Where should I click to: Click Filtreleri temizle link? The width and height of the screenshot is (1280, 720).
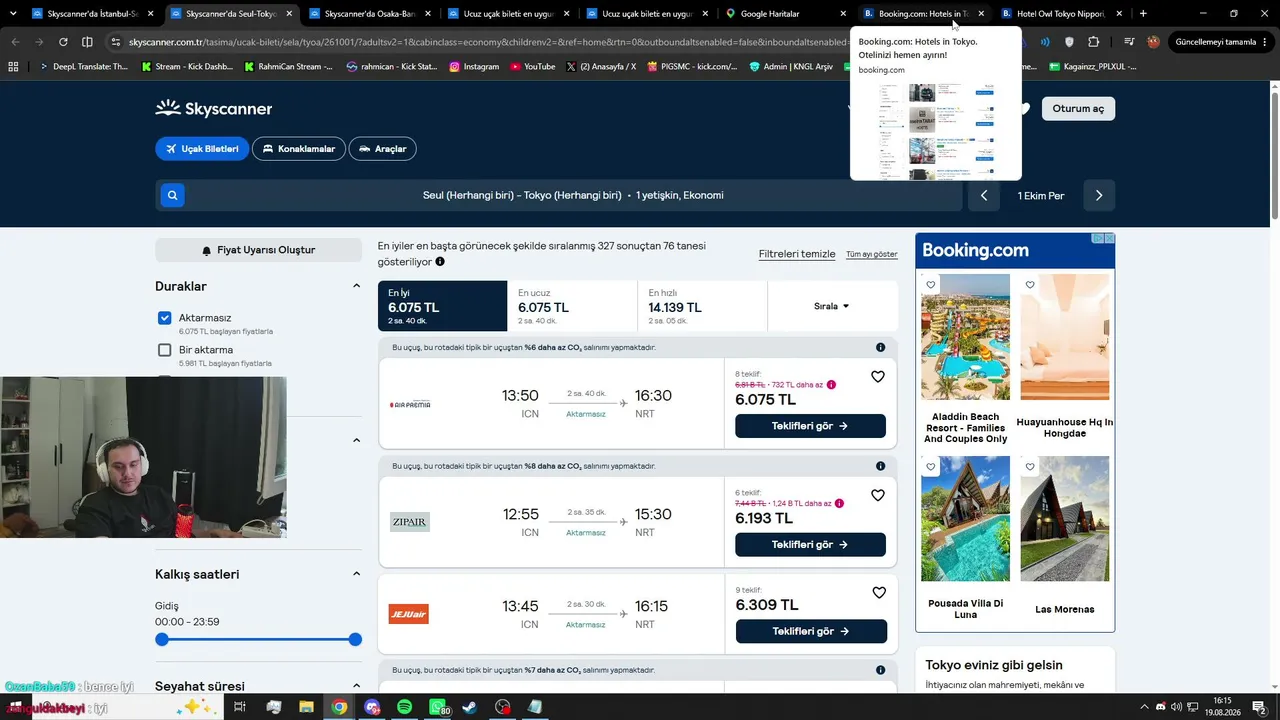[x=797, y=254]
